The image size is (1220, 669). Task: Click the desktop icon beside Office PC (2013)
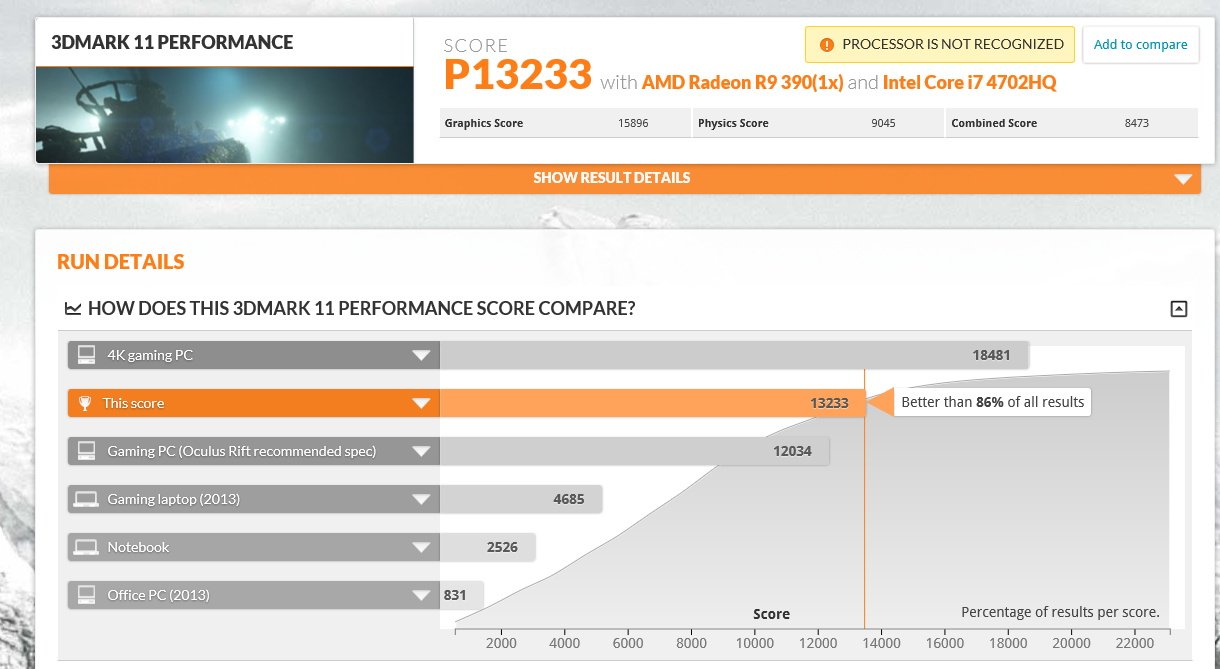tap(86, 595)
